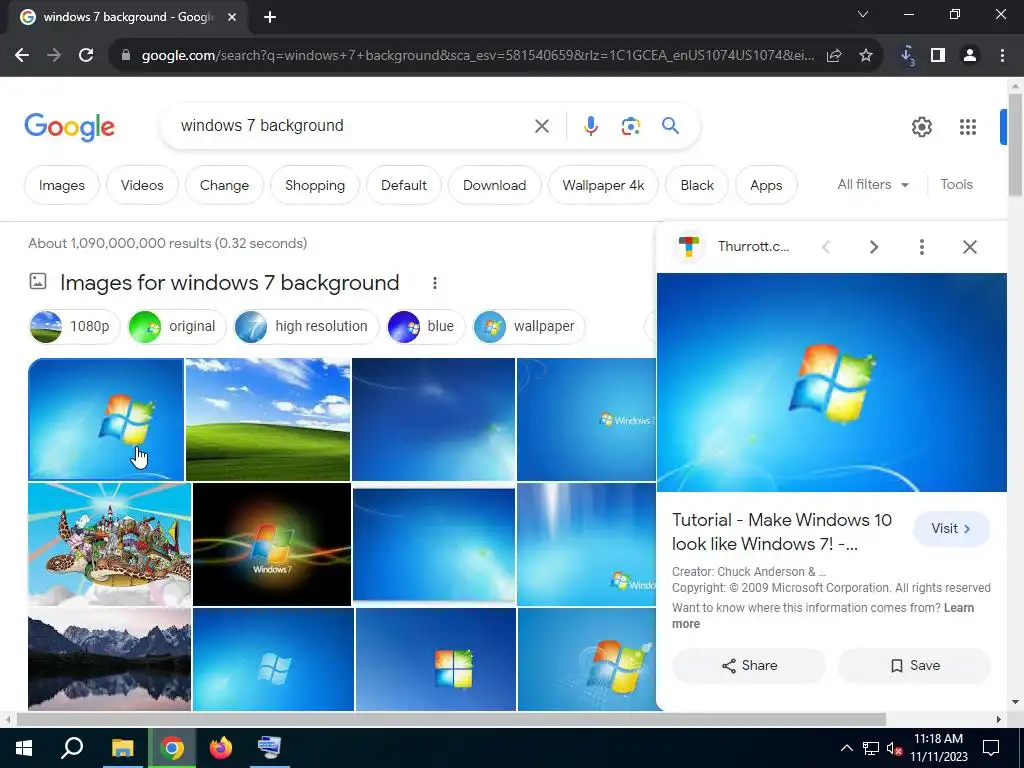Select the Shopping filter chip

click(315, 185)
